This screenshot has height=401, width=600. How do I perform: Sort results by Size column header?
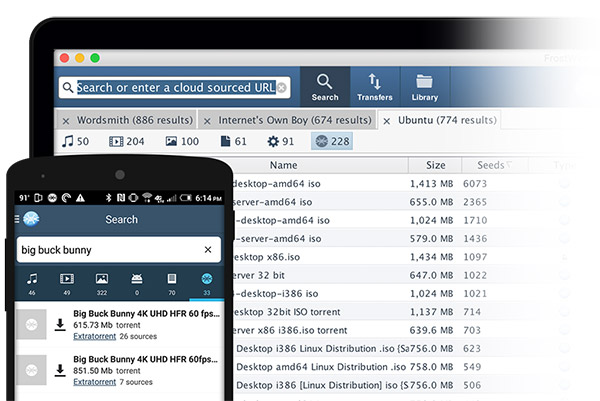coord(435,165)
